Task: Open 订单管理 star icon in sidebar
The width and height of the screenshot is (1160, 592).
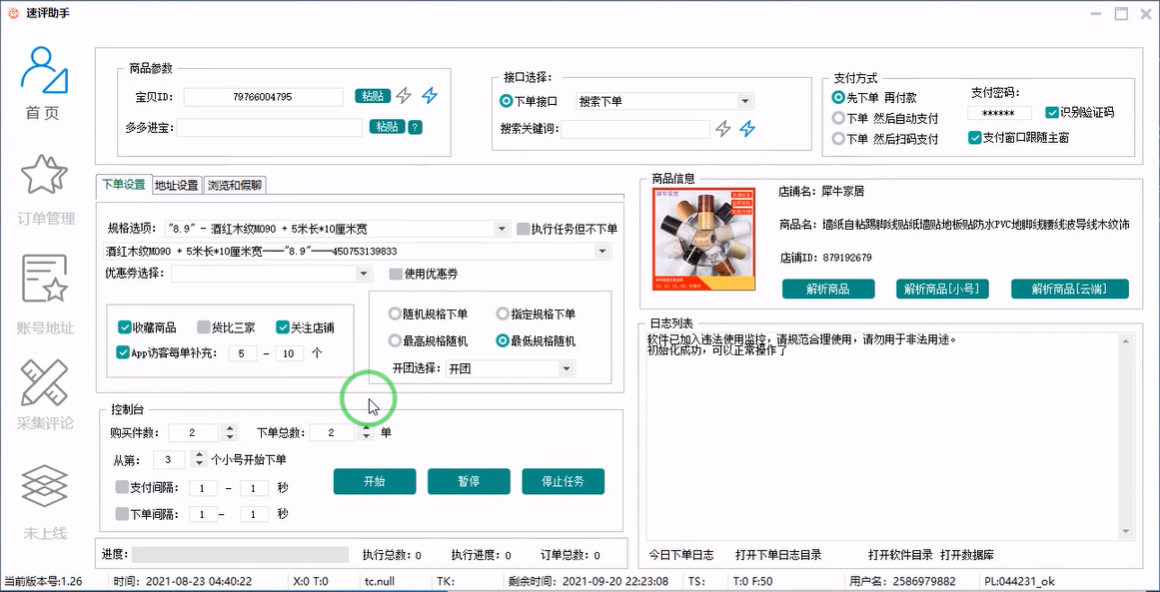Action: click(x=44, y=175)
